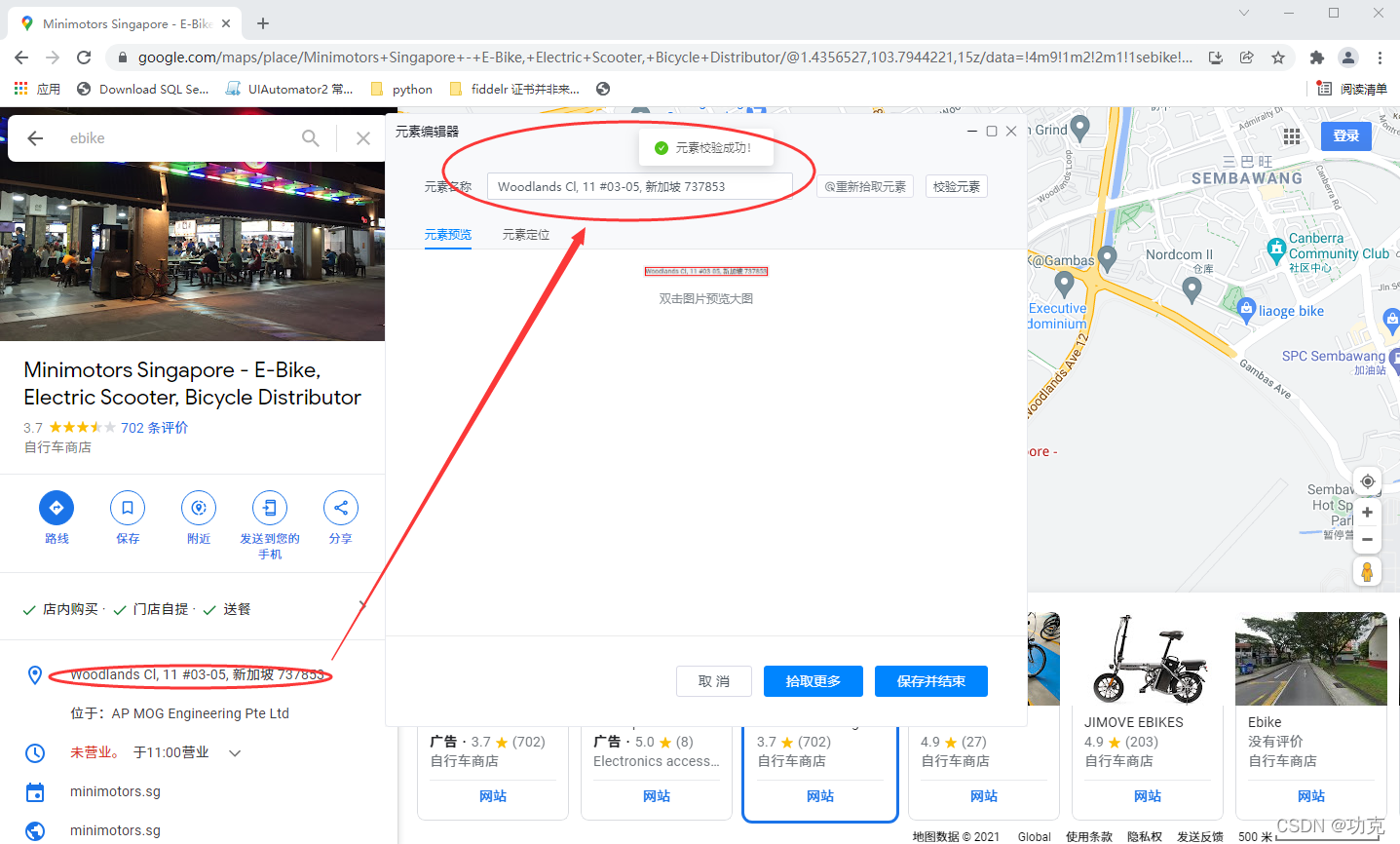
Task: Reload the page with refresh icon
Action: [84, 58]
